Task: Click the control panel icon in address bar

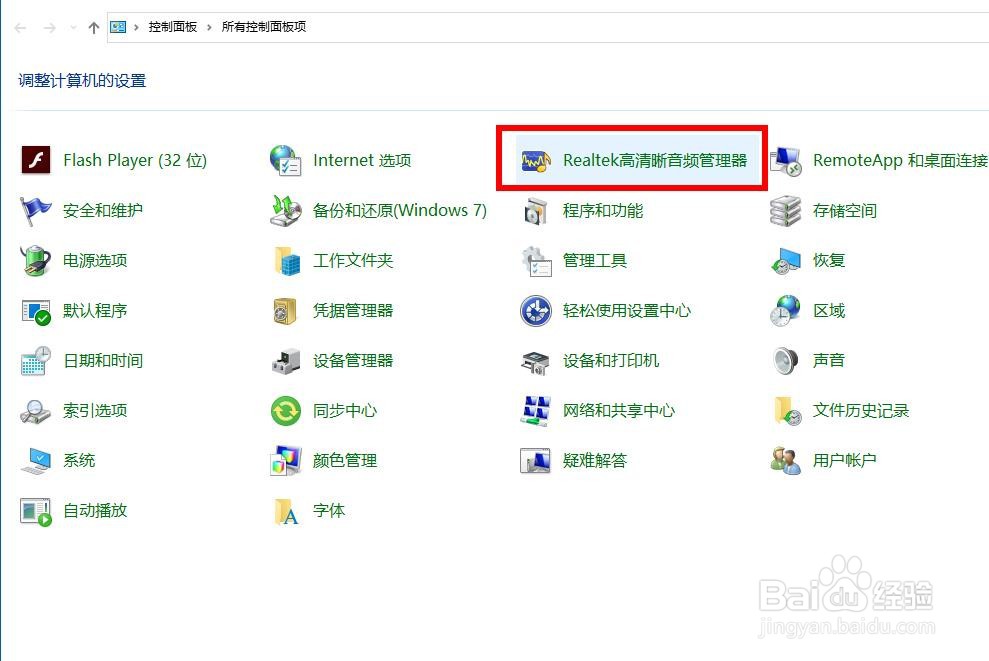Action: [x=118, y=27]
